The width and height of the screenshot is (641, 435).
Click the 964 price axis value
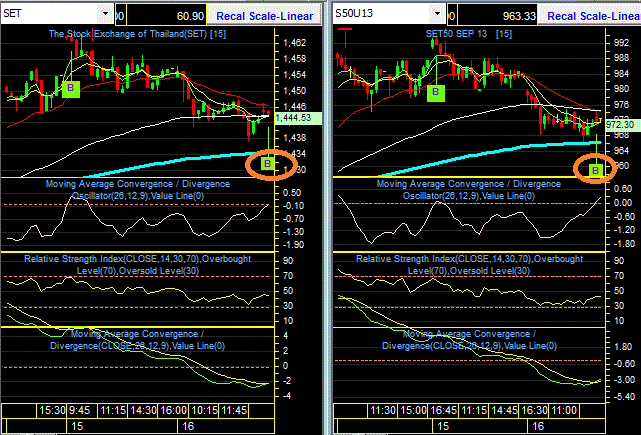(x=621, y=150)
